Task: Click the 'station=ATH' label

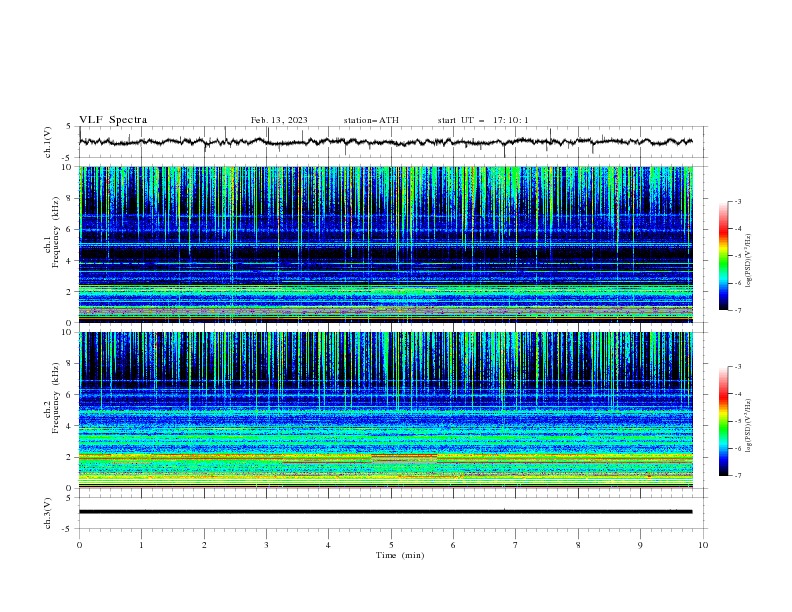Action: click(x=371, y=120)
